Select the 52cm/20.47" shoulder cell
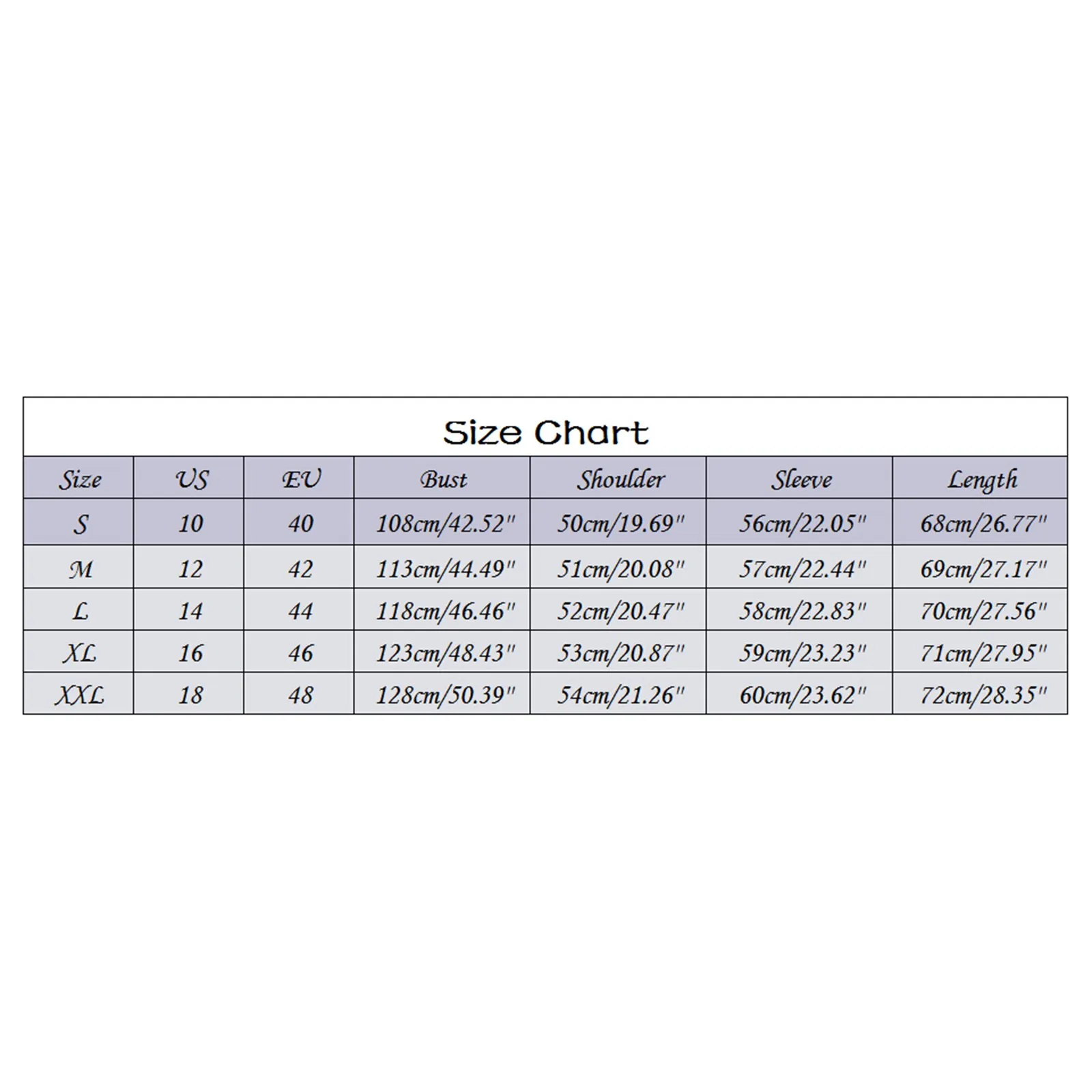Image resolution: width=1092 pixels, height=1092 pixels. pos(620,611)
